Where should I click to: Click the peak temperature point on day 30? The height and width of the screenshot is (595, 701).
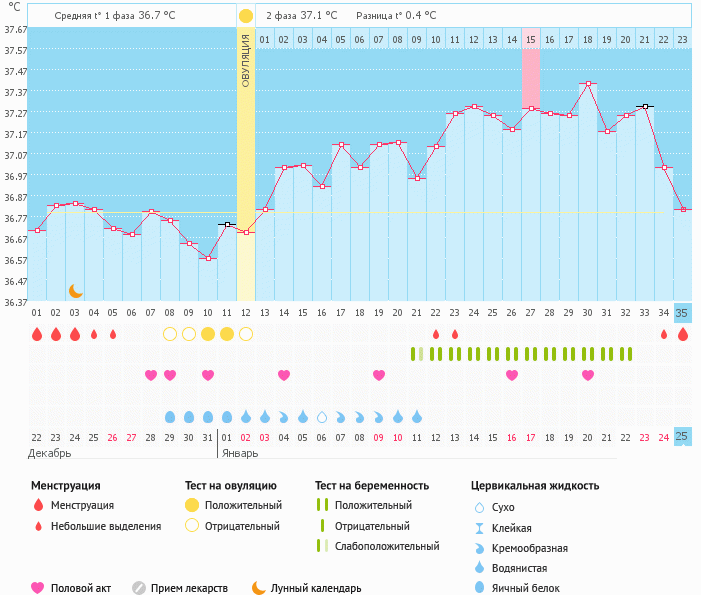[x=588, y=84]
